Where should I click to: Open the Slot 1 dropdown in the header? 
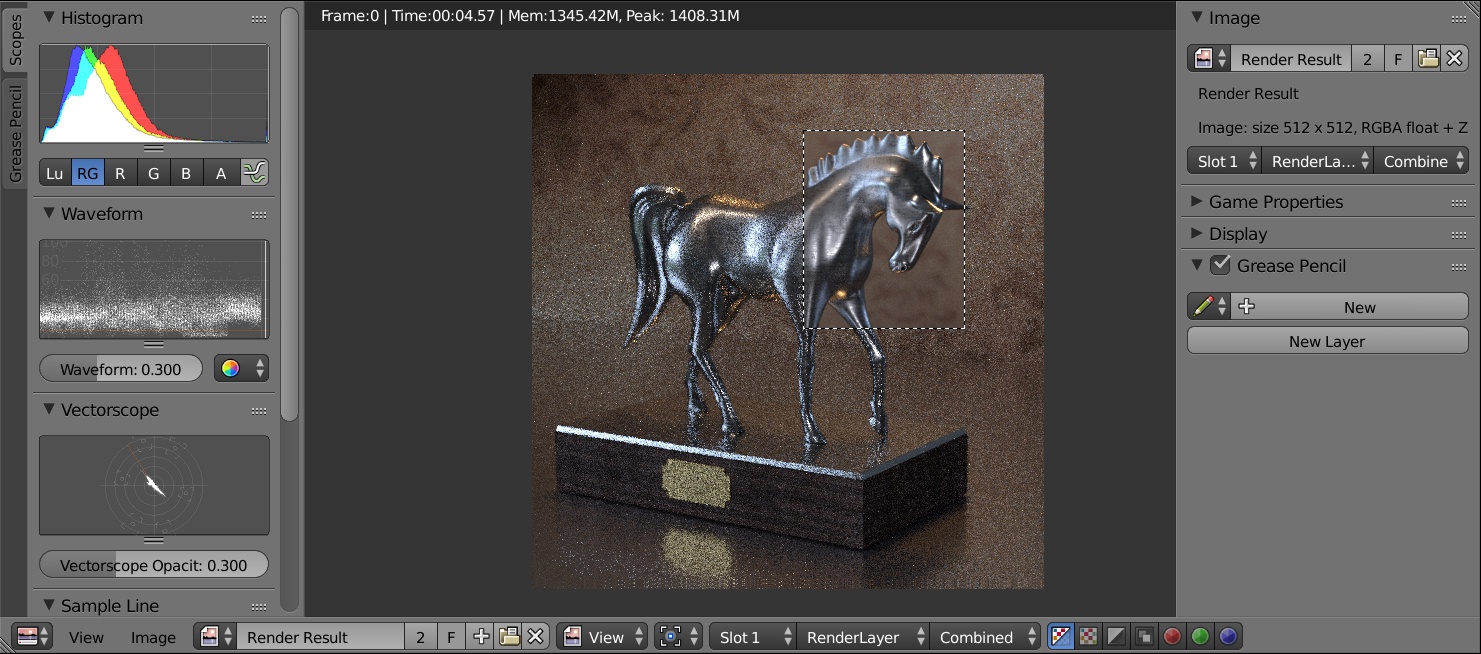pyautogui.click(x=754, y=637)
